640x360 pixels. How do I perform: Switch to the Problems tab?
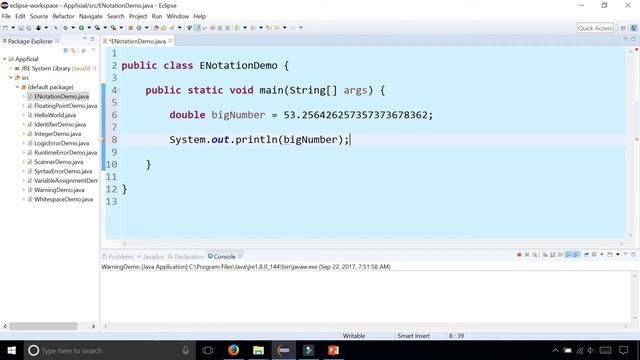(118, 256)
